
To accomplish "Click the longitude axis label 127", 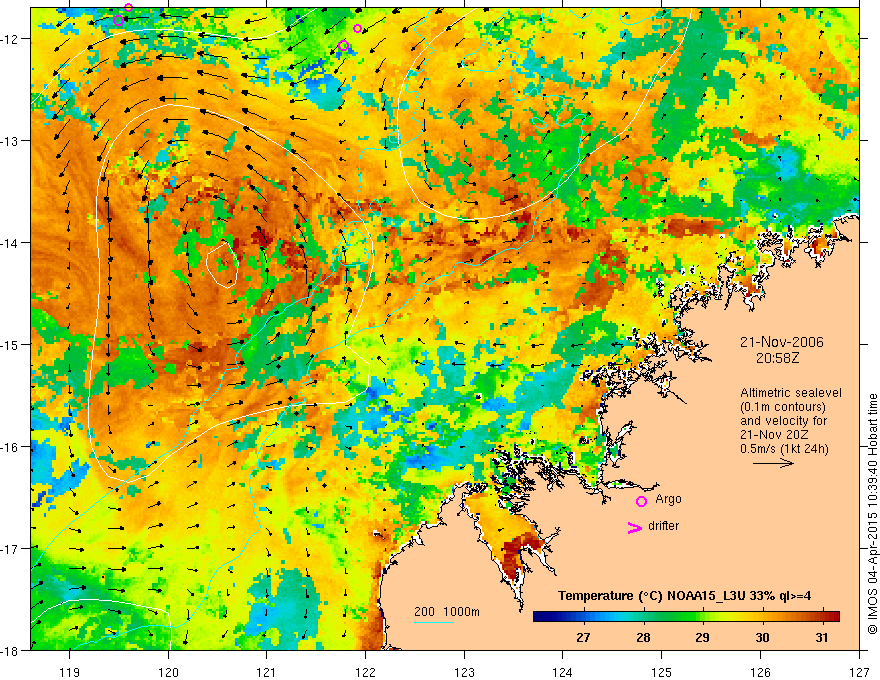I will (x=859, y=672).
